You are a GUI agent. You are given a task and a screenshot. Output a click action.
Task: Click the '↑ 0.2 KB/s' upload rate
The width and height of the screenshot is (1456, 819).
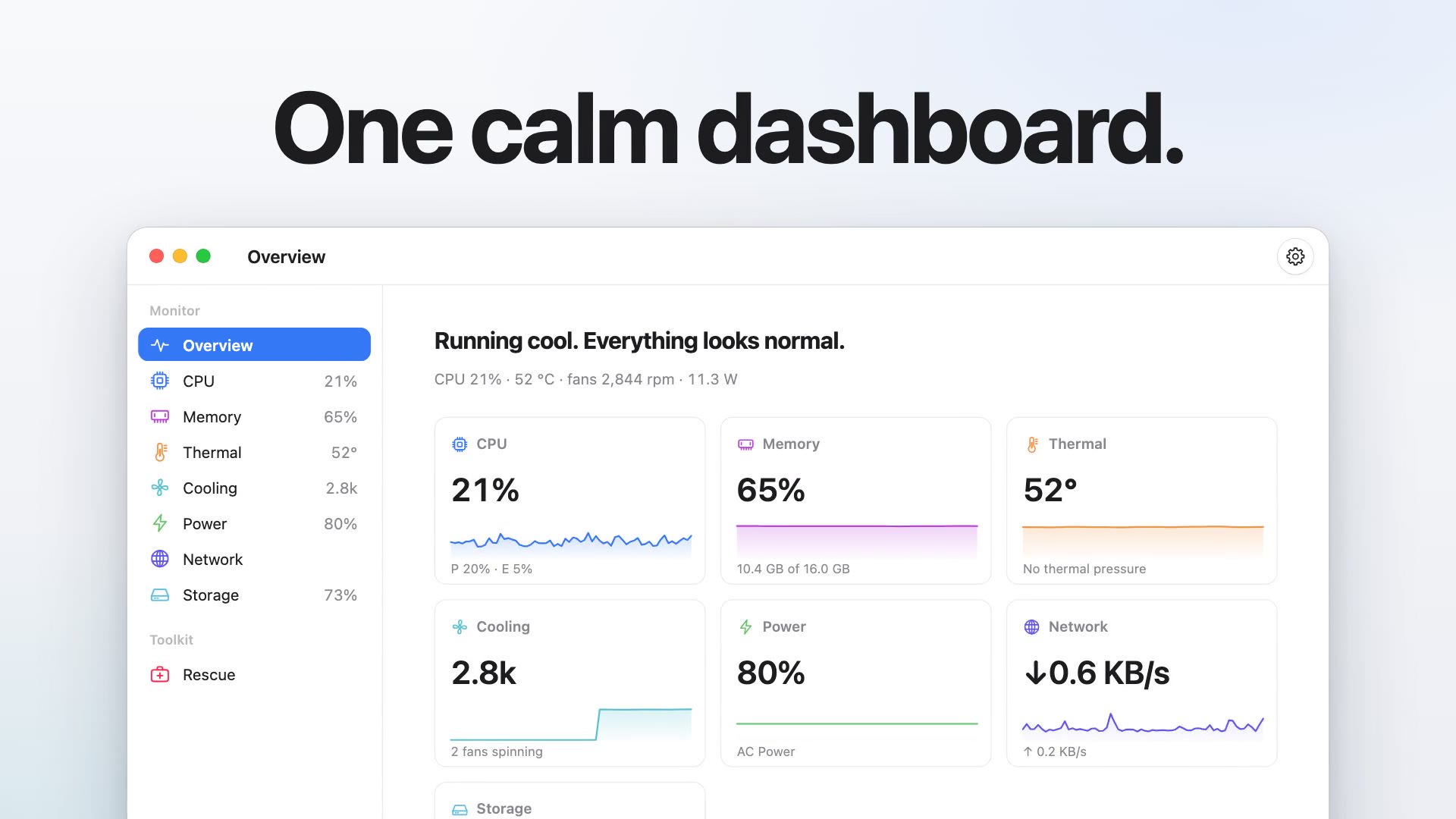(x=1055, y=752)
